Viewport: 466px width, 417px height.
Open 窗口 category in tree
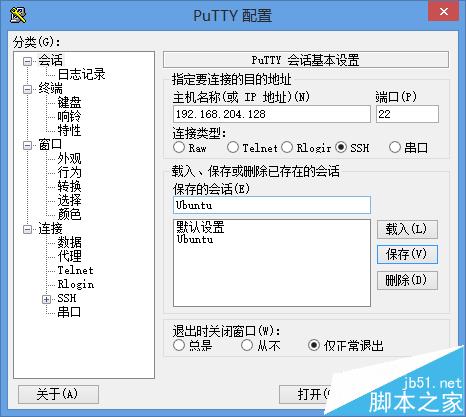(50, 144)
